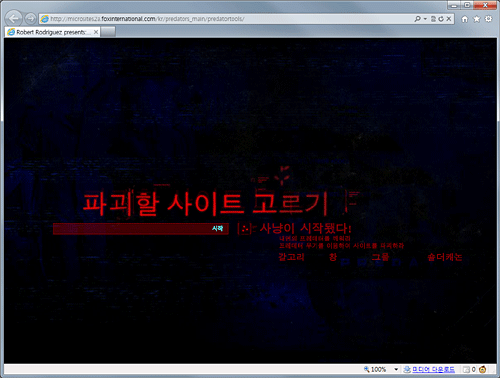Click the zoom magnifier in status bar
The height and width of the screenshot is (378, 500).
pos(366,369)
